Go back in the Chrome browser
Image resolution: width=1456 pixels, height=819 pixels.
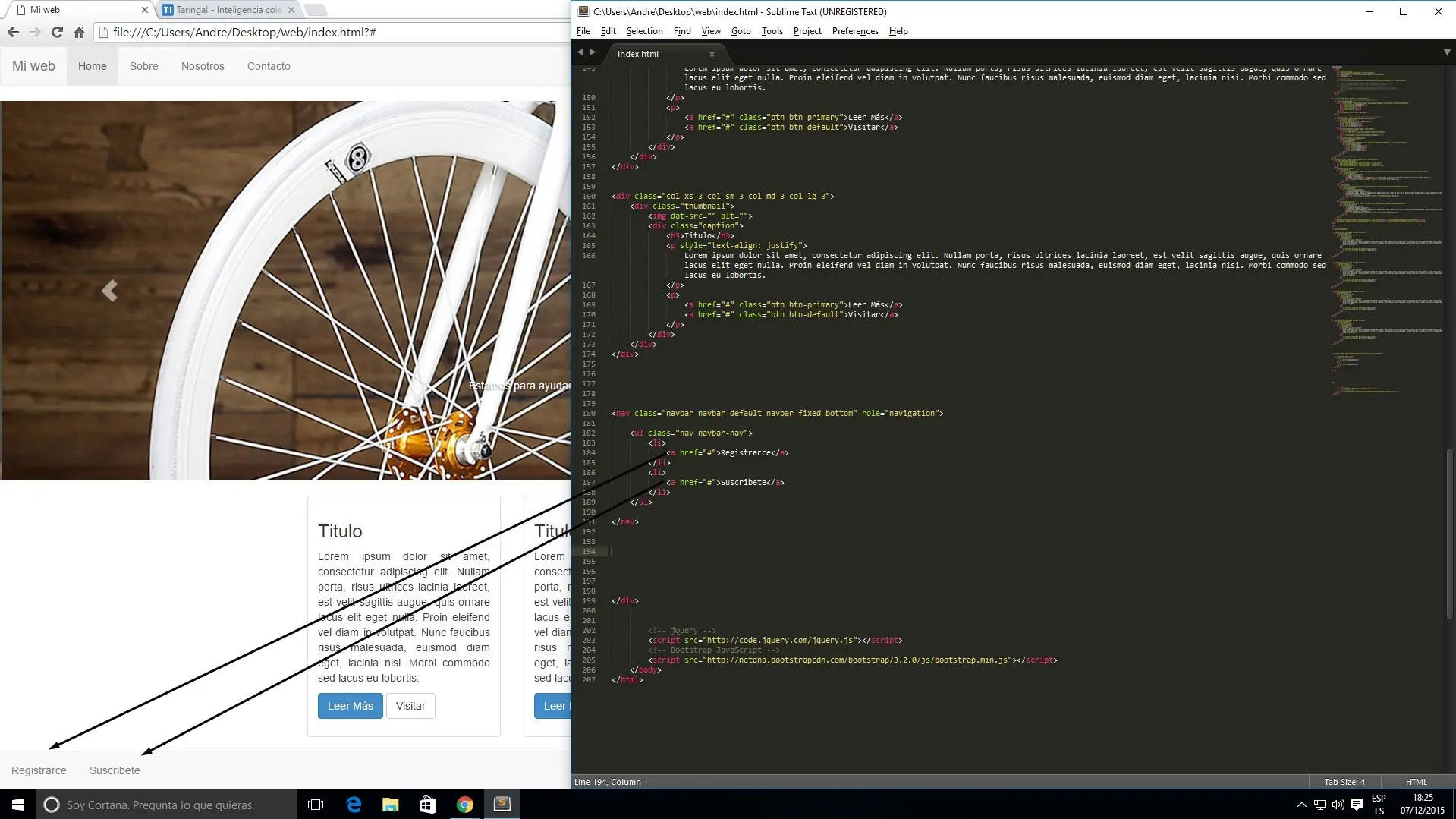pyautogui.click(x=13, y=32)
